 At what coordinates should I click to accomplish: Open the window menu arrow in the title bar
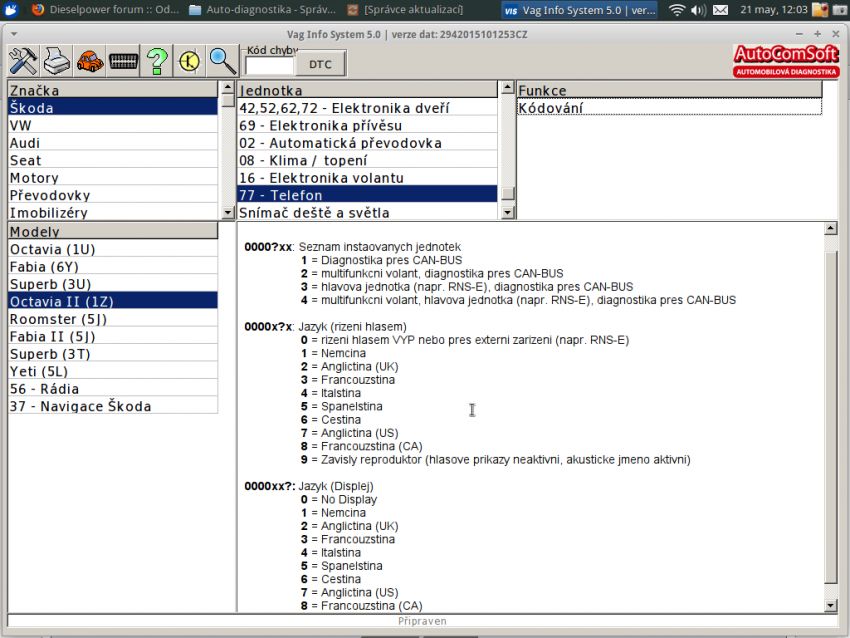[x=14, y=34]
